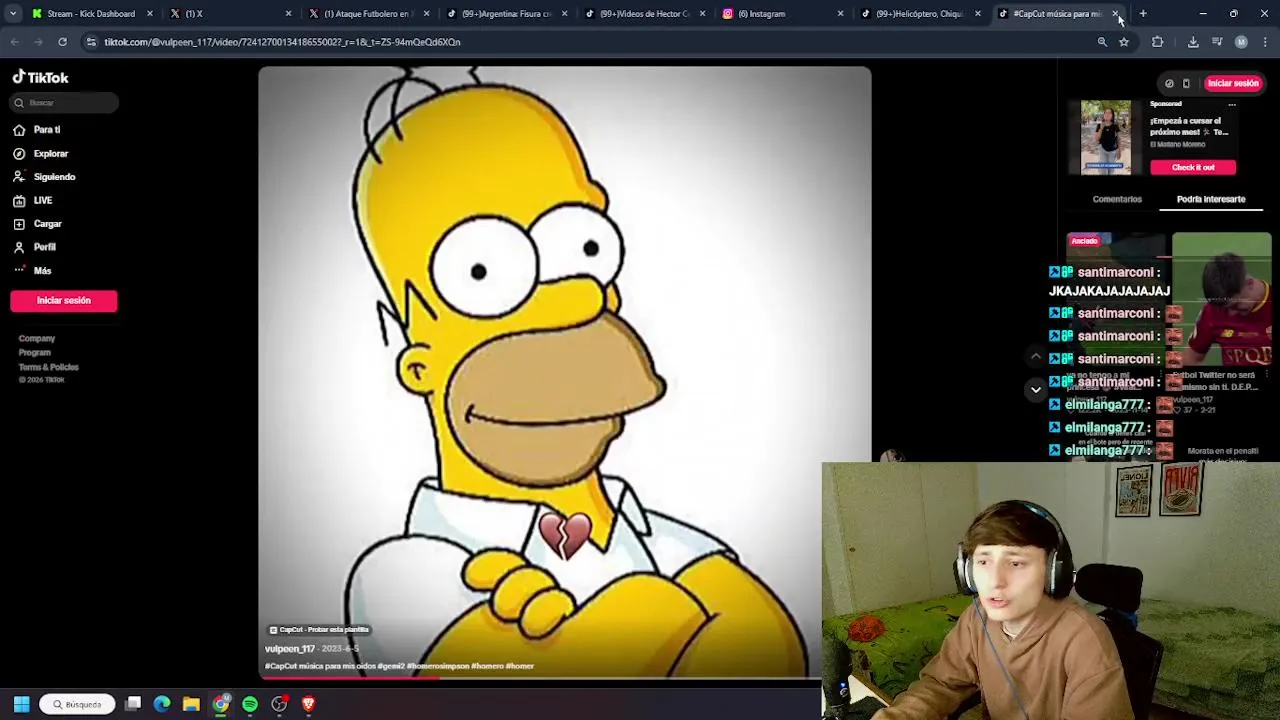The width and height of the screenshot is (1280, 720).
Task: Click the Chrome taskbar icon
Action: (x=221, y=704)
